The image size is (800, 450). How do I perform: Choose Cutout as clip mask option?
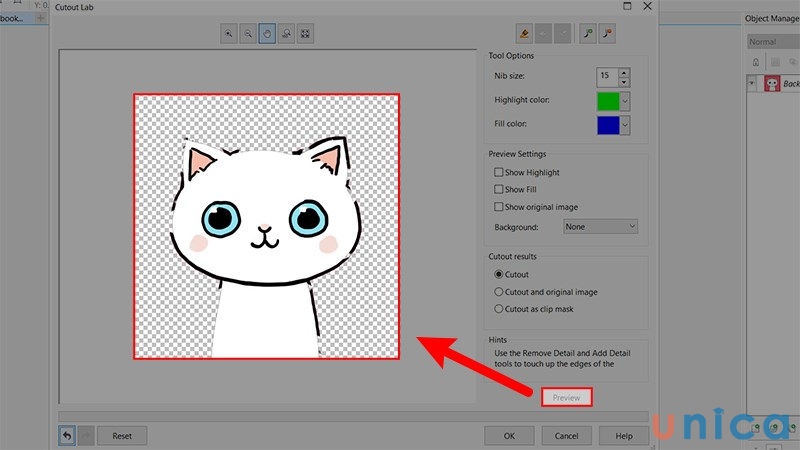click(x=499, y=309)
